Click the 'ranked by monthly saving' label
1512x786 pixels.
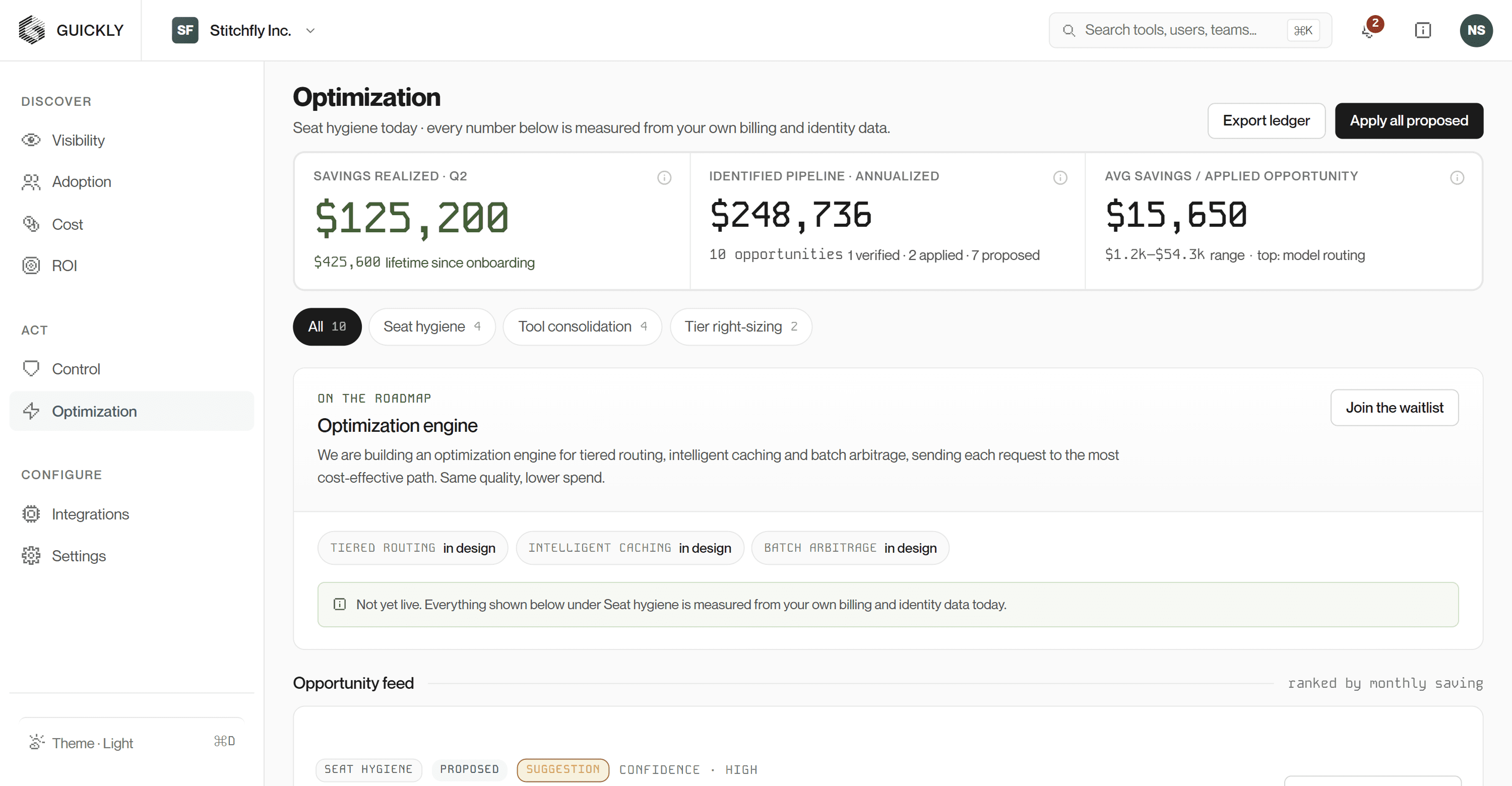point(1385,683)
